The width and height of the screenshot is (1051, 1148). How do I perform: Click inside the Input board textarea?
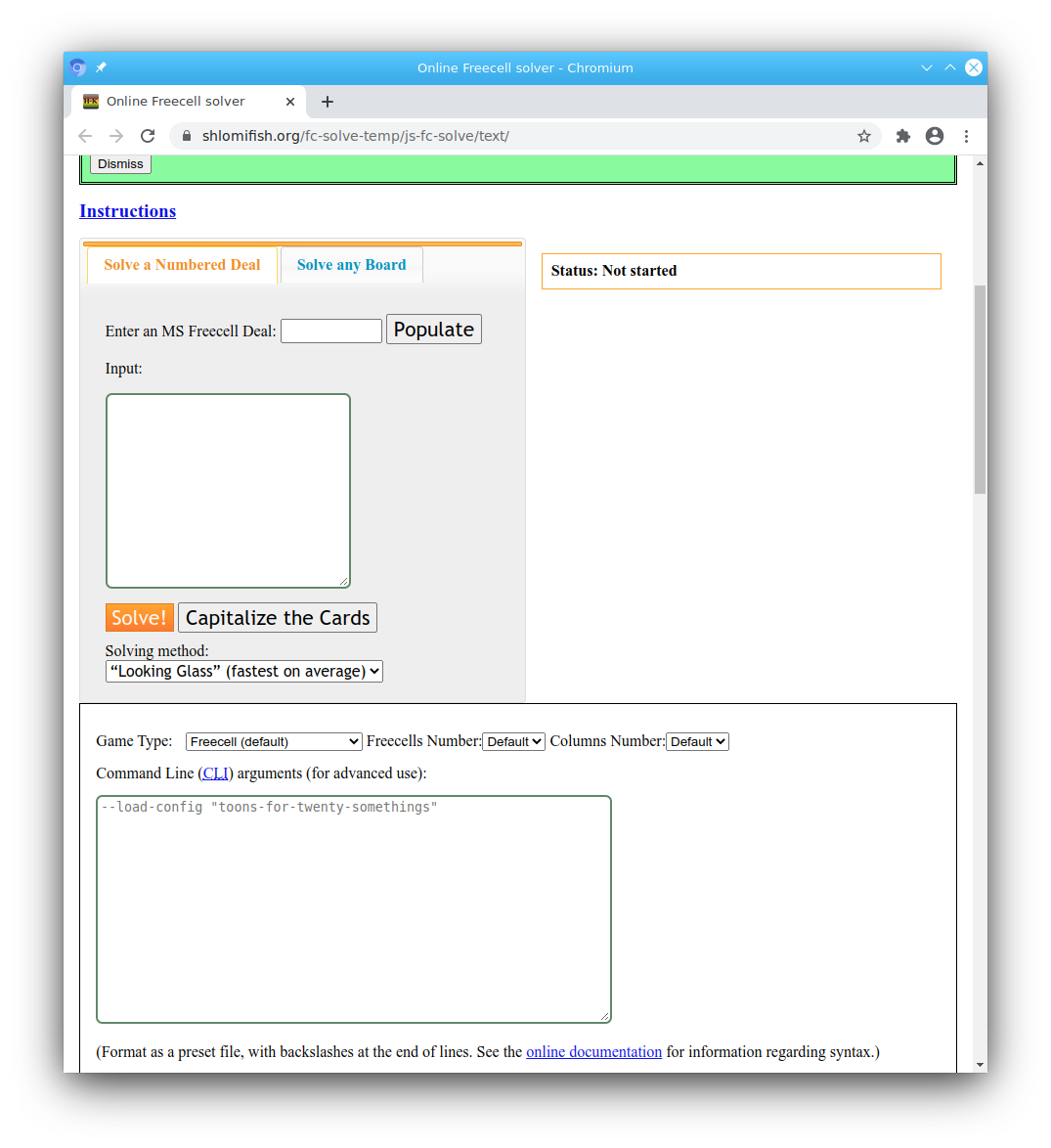click(229, 491)
